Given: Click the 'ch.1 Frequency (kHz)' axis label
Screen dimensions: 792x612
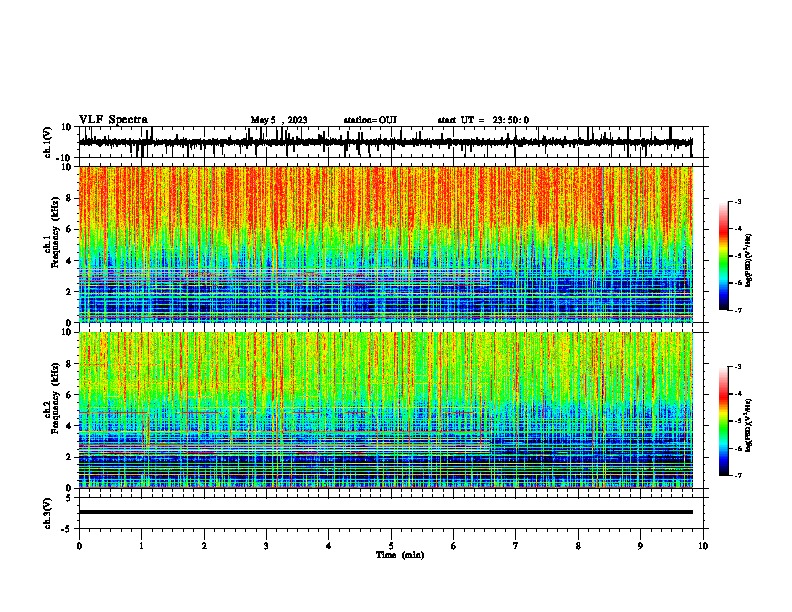Looking at the screenshot, I should click(52, 232).
